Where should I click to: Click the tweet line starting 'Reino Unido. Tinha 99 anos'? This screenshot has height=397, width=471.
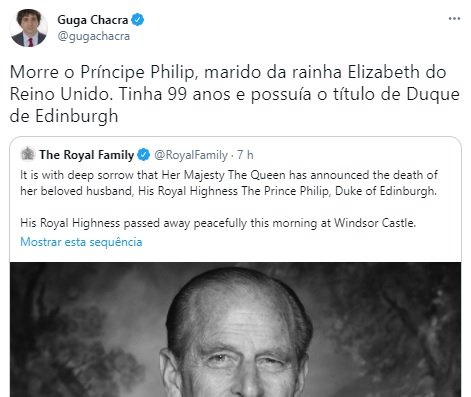click(235, 94)
